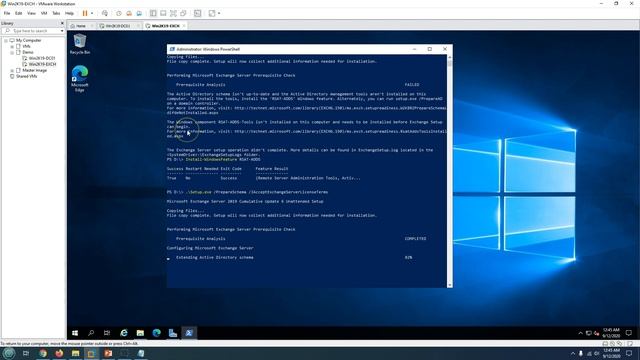Click the orange Suspend VM pause icon
640x360 pixels.
85,13
